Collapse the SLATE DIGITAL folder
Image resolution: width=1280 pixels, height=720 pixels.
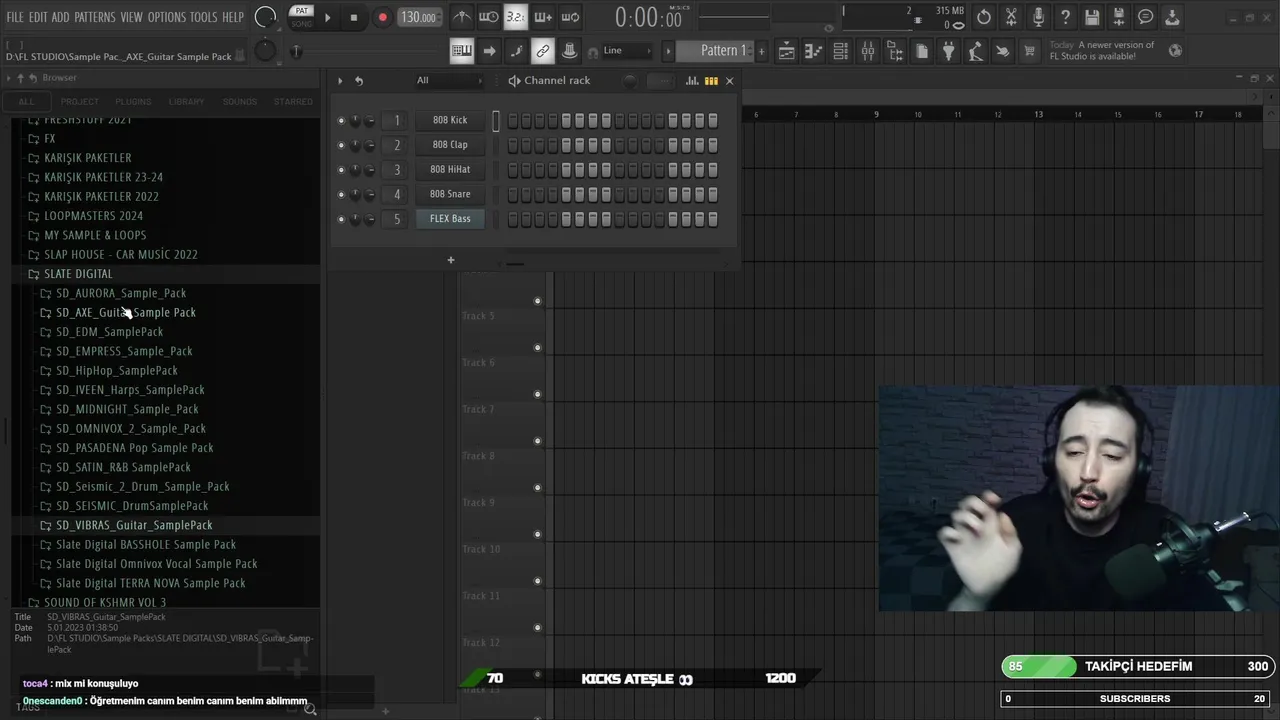coord(78,274)
